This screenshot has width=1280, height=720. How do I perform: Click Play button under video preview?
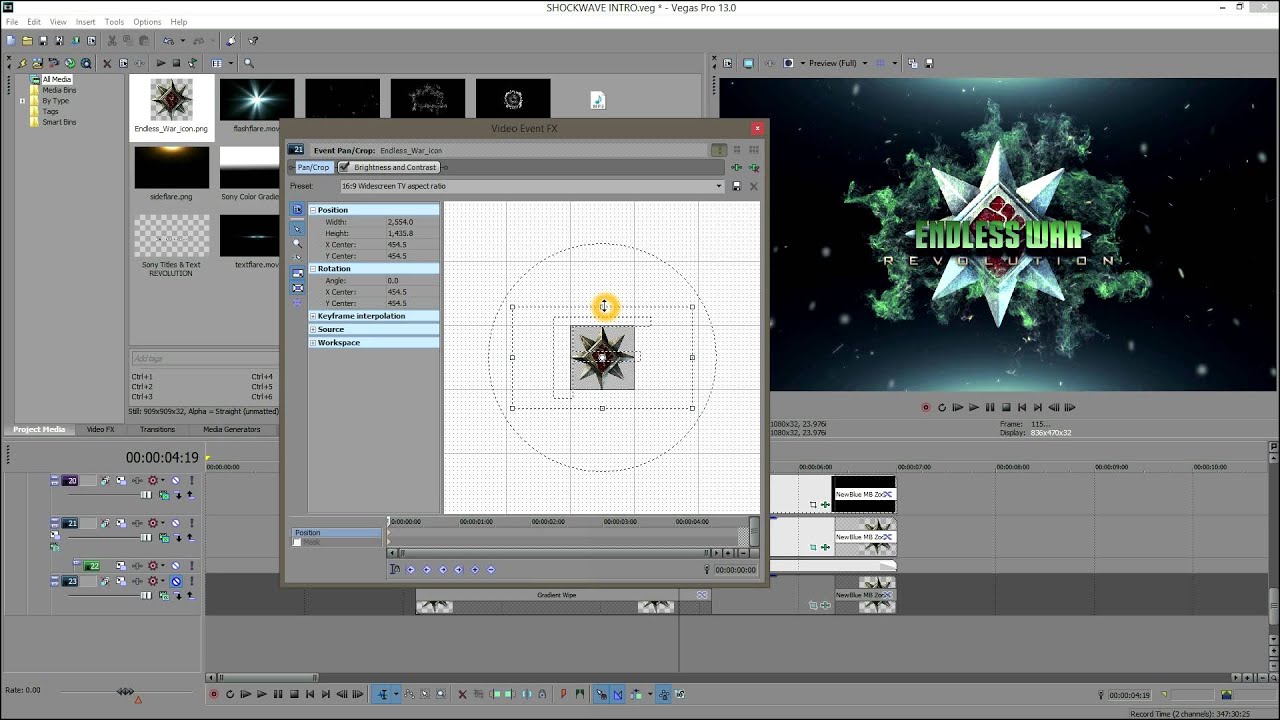(974, 407)
